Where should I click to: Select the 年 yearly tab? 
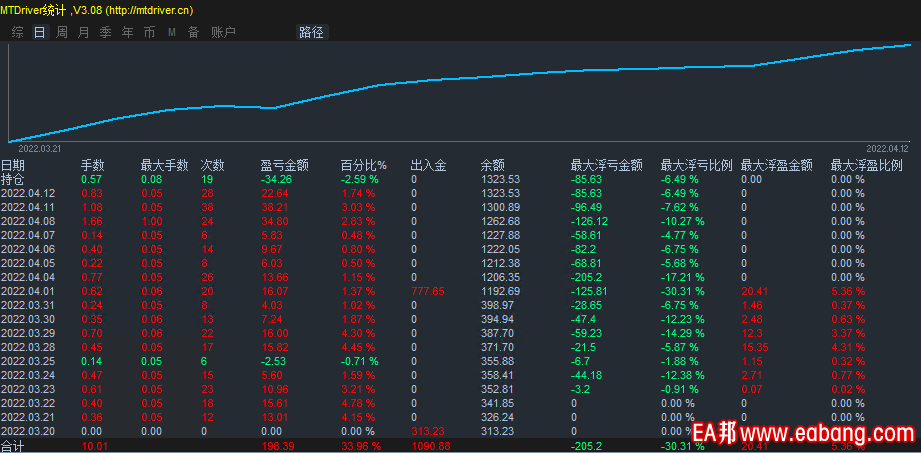(x=127, y=32)
